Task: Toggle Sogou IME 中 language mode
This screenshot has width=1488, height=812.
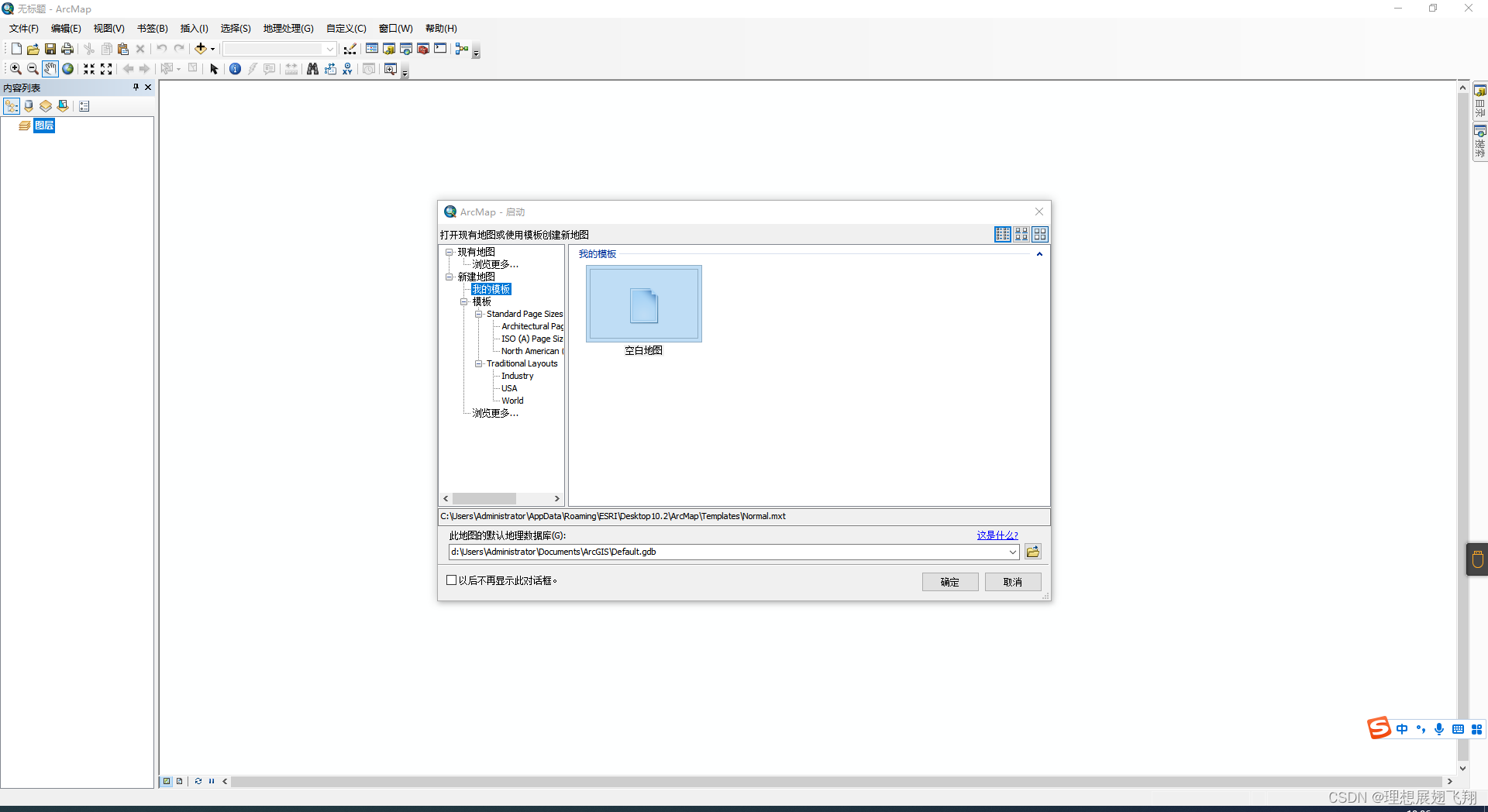Action: pyautogui.click(x=1402, y=729)
